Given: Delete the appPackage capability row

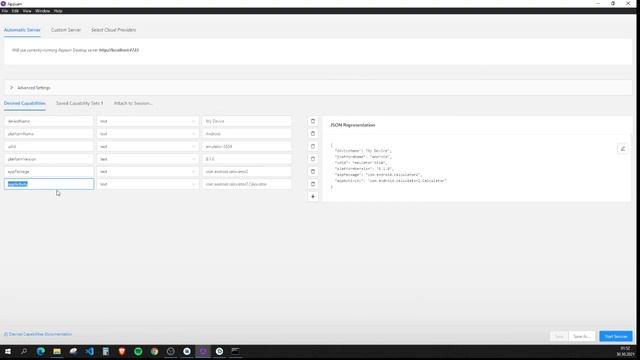Looking at the screenshot, I should 313,172.
